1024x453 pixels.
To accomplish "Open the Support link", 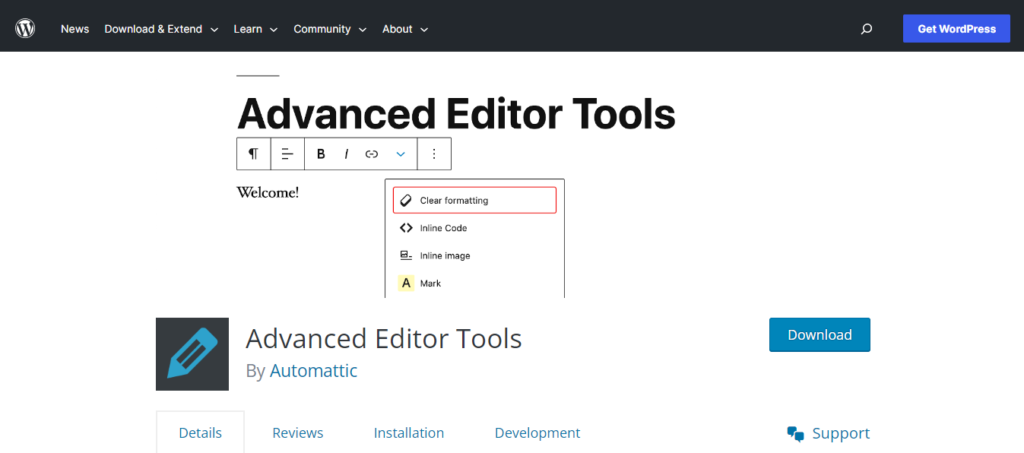I will point(829,433).
